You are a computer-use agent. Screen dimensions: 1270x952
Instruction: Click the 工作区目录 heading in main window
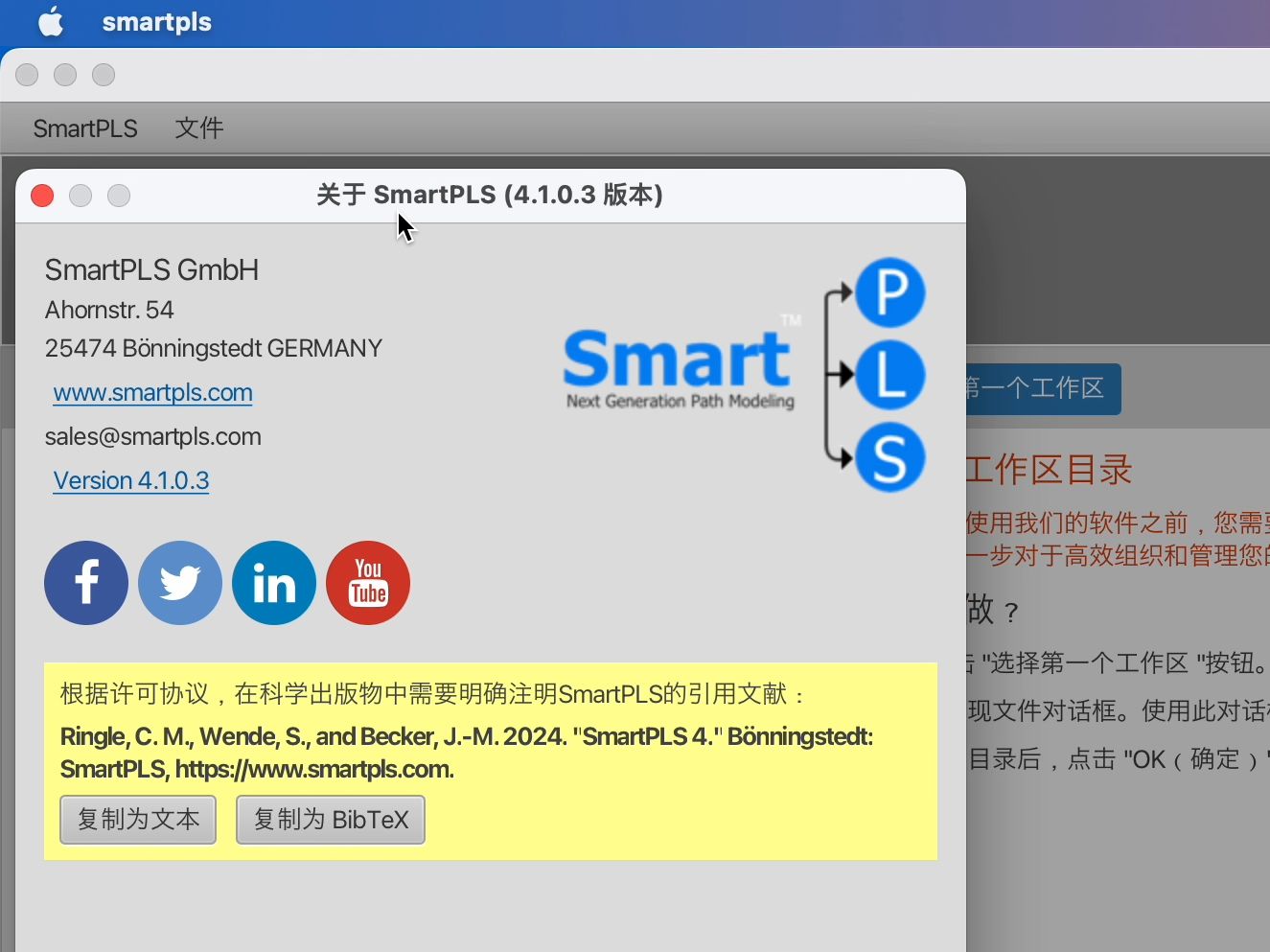point(1050,470)
